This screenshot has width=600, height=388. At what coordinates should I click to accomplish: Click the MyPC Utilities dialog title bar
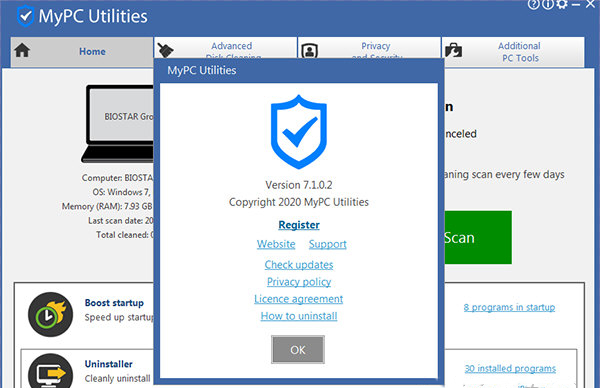click(x=299, y=70)
